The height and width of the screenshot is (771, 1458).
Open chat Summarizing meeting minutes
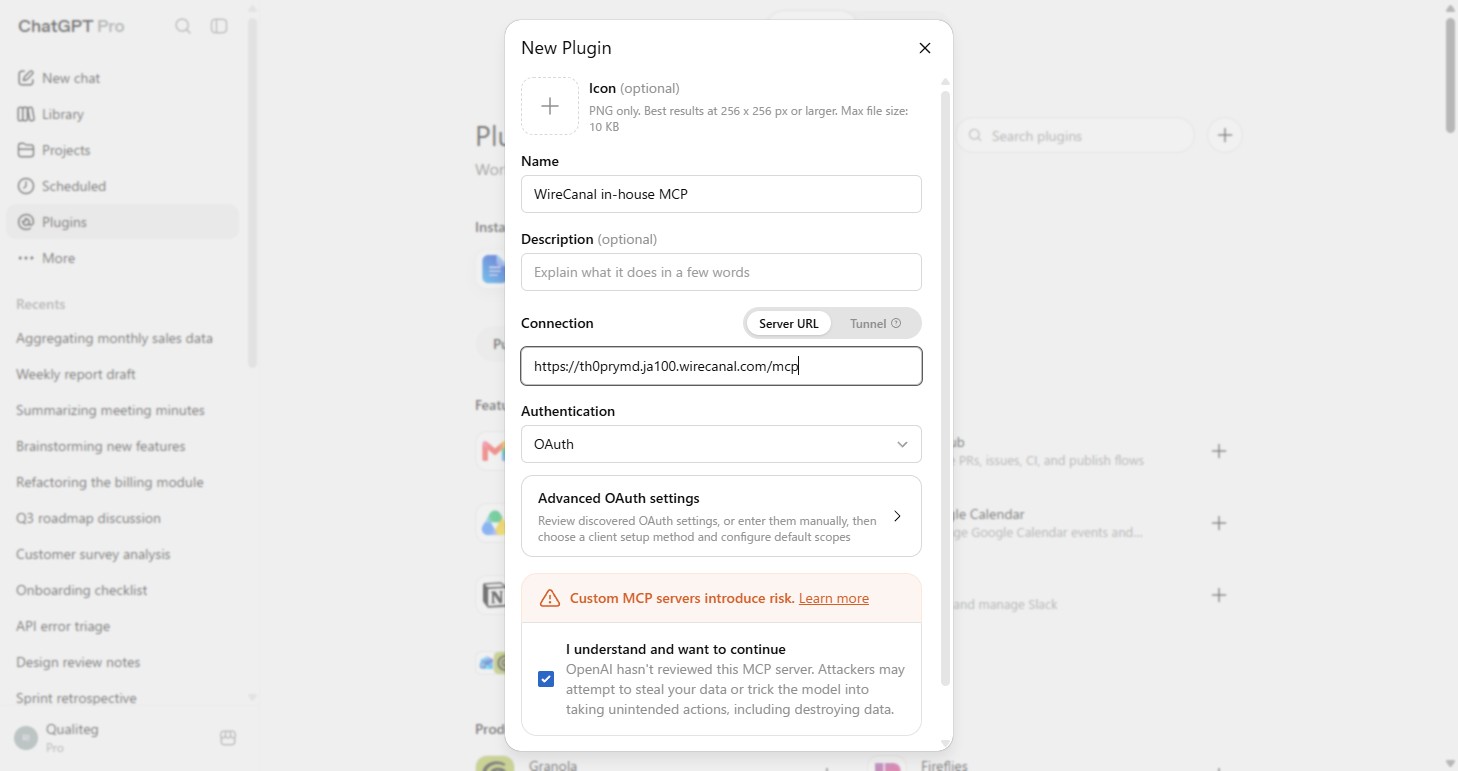(x=110, y=410)
